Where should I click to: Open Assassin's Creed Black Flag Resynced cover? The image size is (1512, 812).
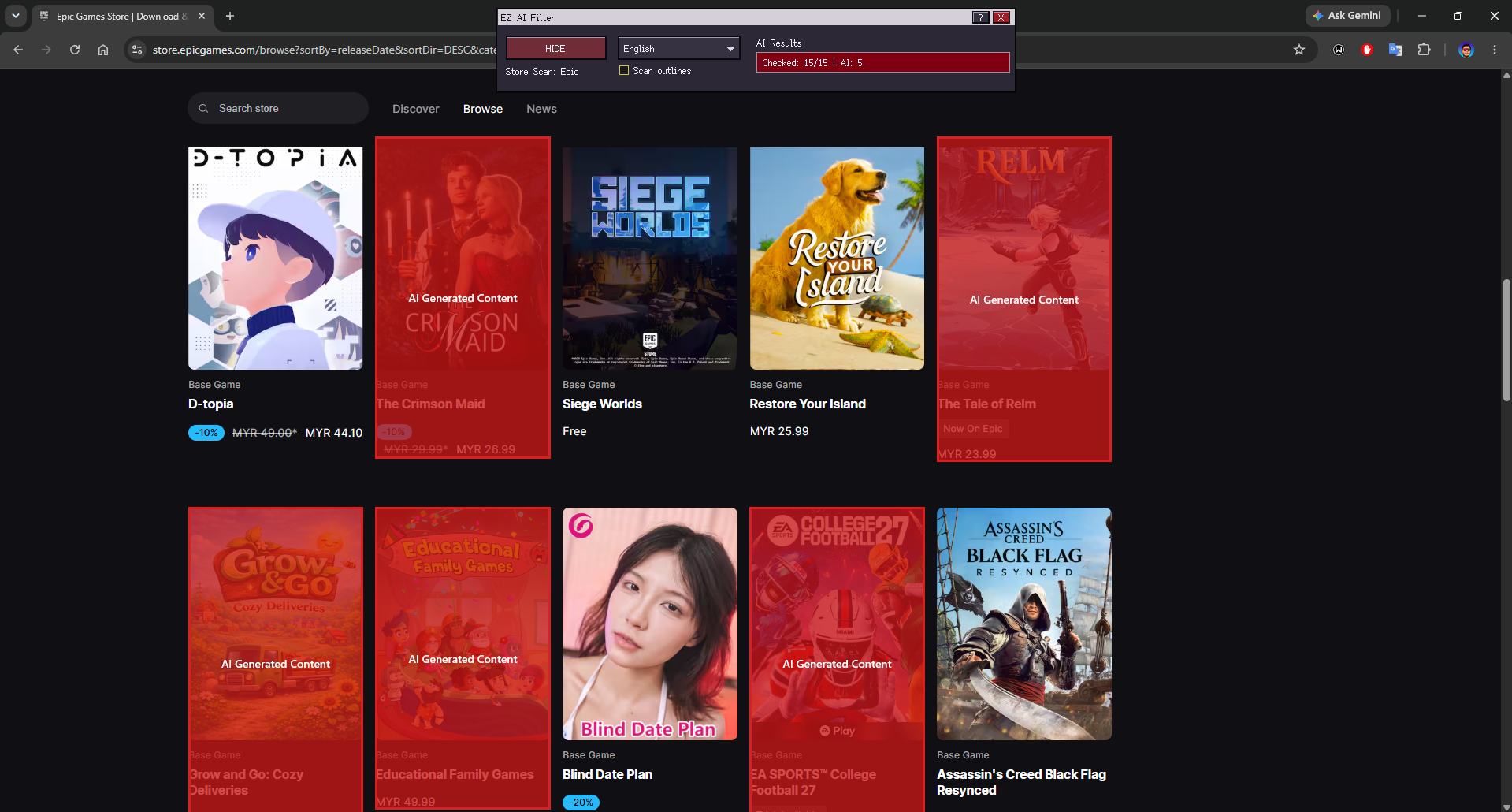coord(1024,624)
